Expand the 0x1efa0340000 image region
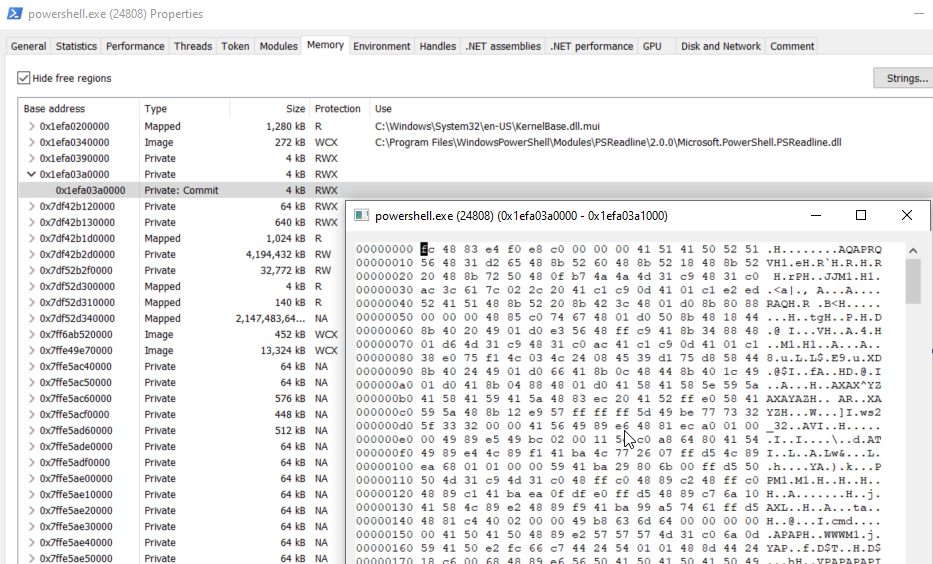Screen dimensions: 933x564 pyautogui.click(x=32, y=142)
